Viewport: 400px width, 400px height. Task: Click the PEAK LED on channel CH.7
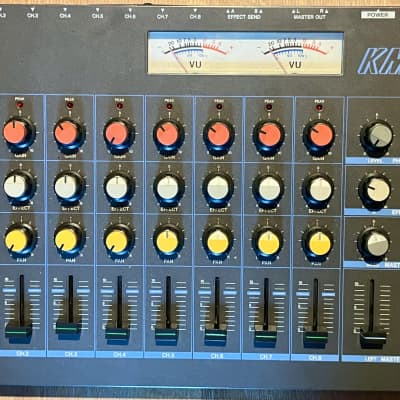point(269,107)
